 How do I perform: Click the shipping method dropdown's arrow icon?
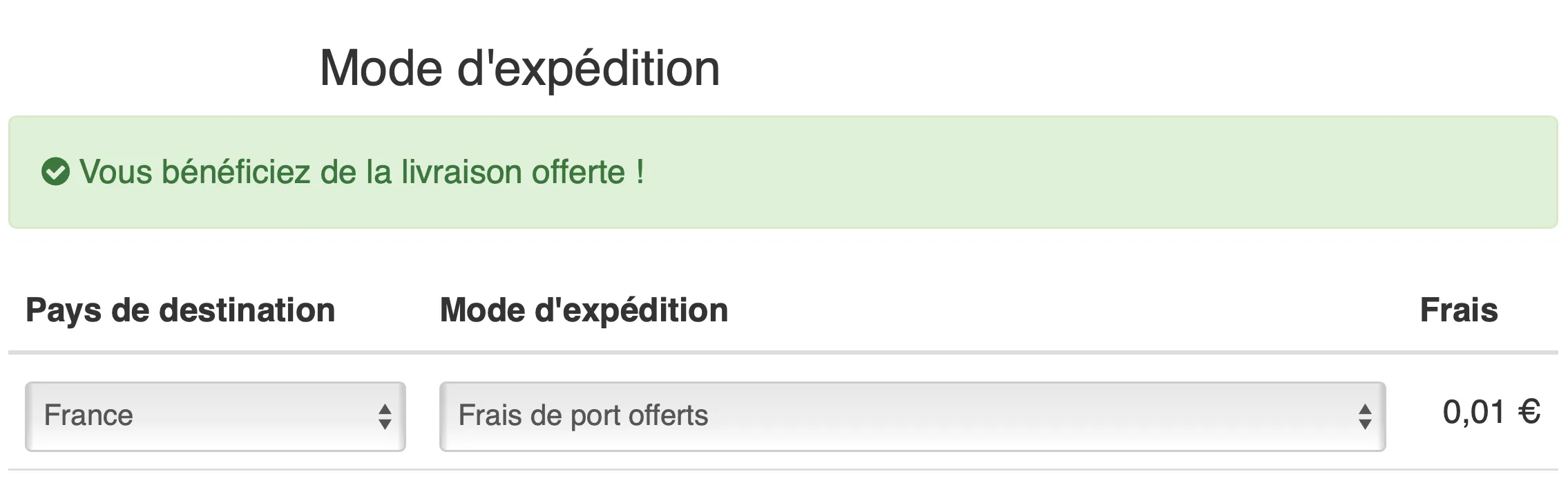click(1364, 417)
